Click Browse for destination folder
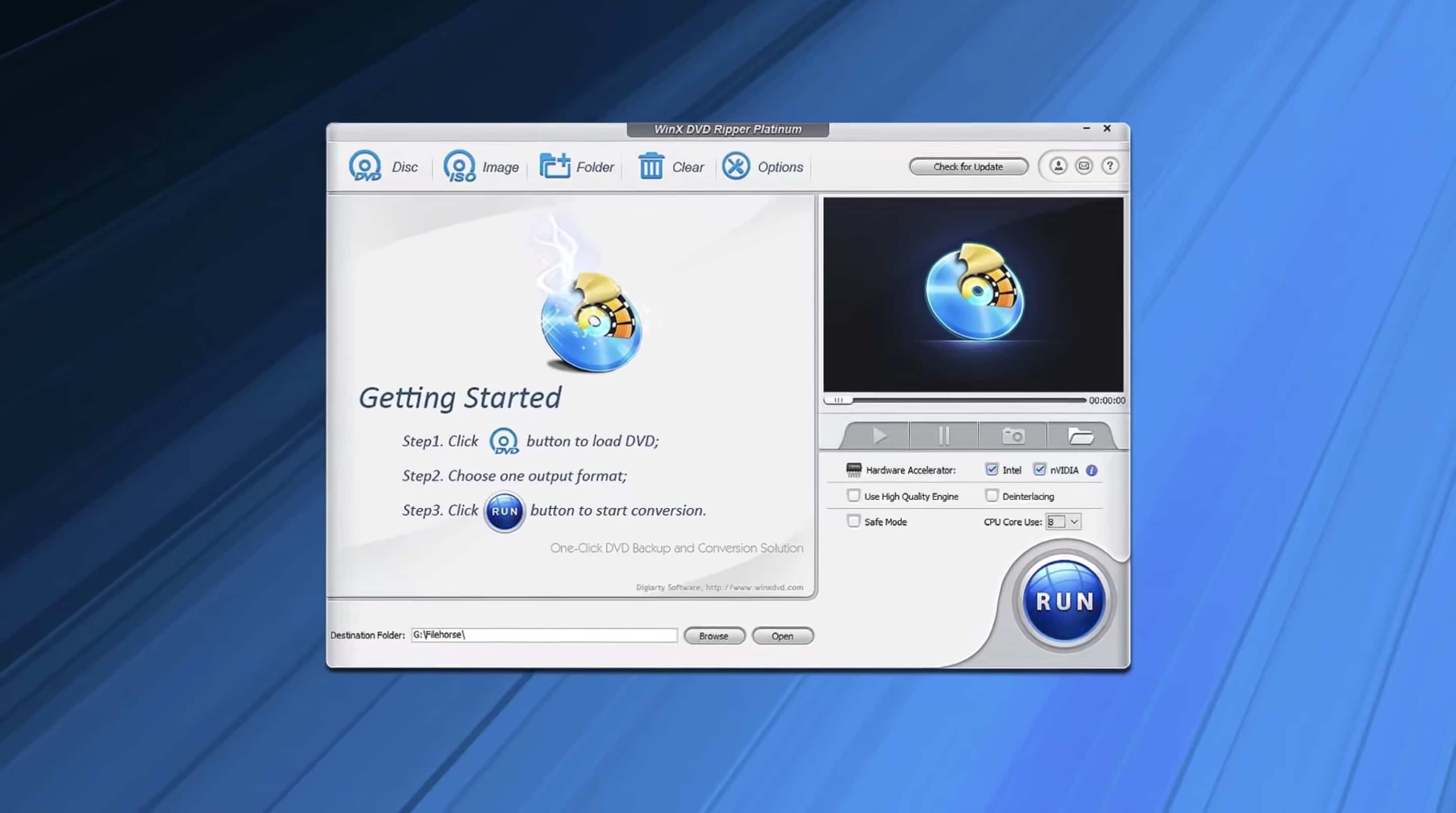 point(713,636)
